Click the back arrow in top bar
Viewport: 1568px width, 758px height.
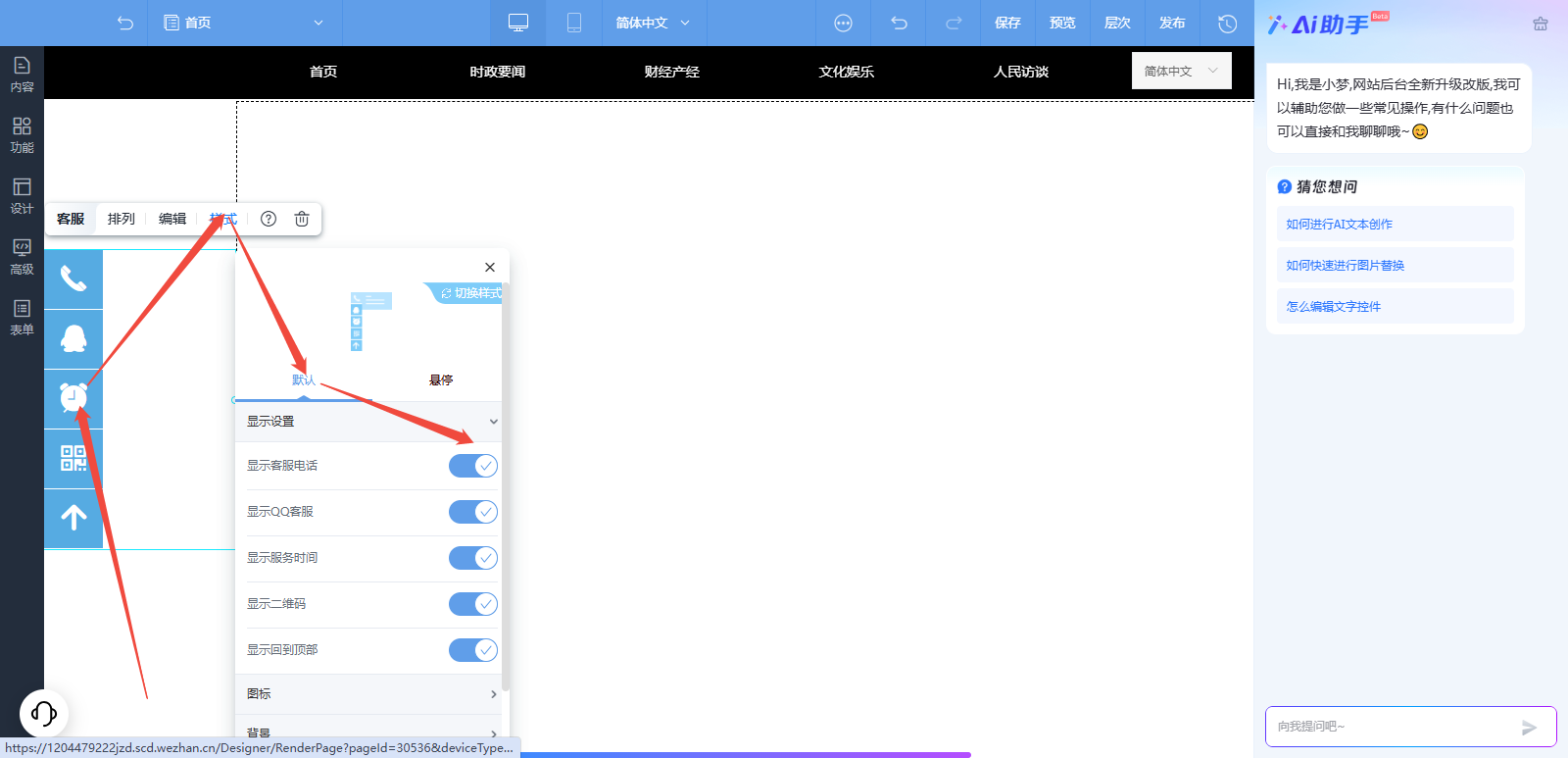[x=125, y=23]
